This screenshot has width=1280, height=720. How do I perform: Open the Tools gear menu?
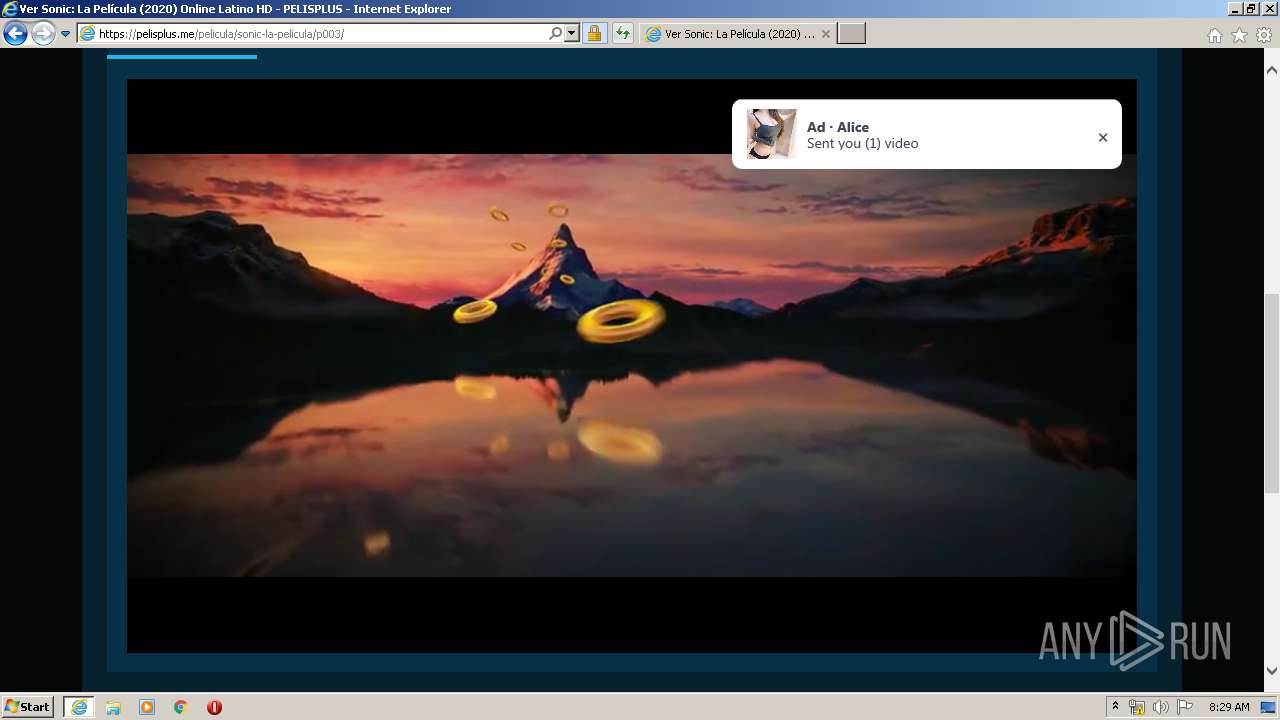click(1264, 35)
